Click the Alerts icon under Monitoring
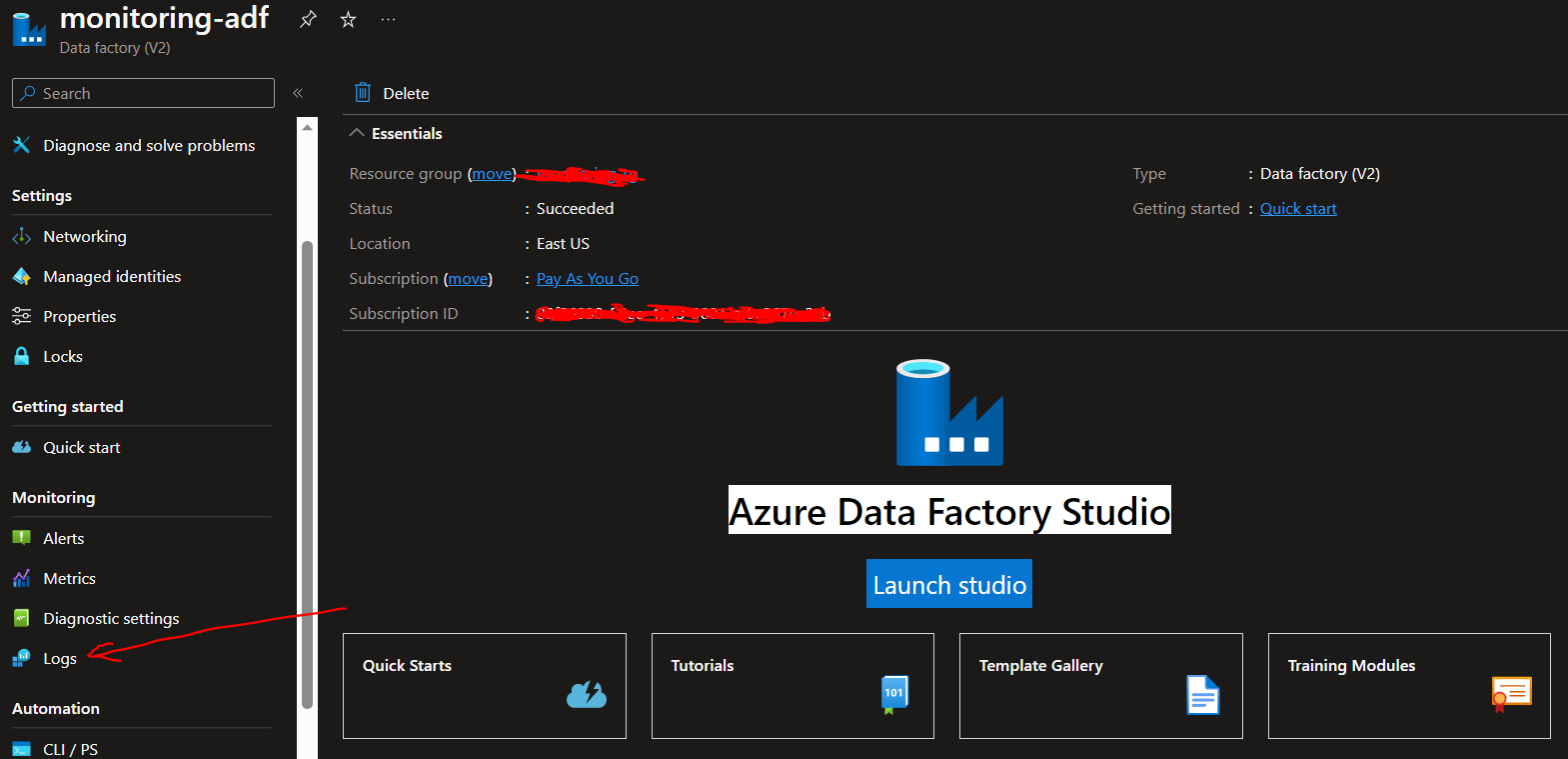Screen dimensions: 1568x759 point(21,538)
